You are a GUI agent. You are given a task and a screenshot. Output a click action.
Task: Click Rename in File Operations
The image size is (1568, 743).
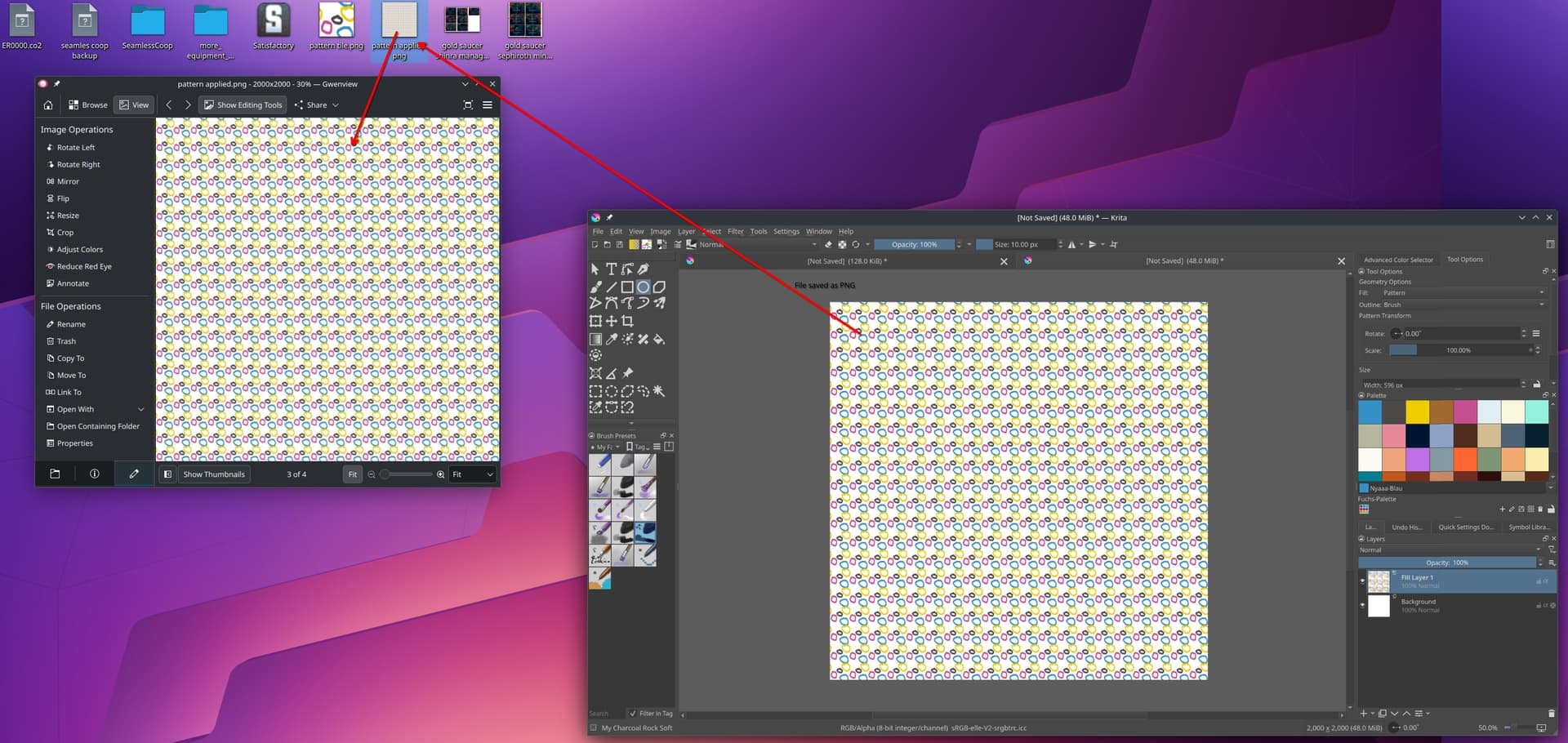click(x=71, y=324)
